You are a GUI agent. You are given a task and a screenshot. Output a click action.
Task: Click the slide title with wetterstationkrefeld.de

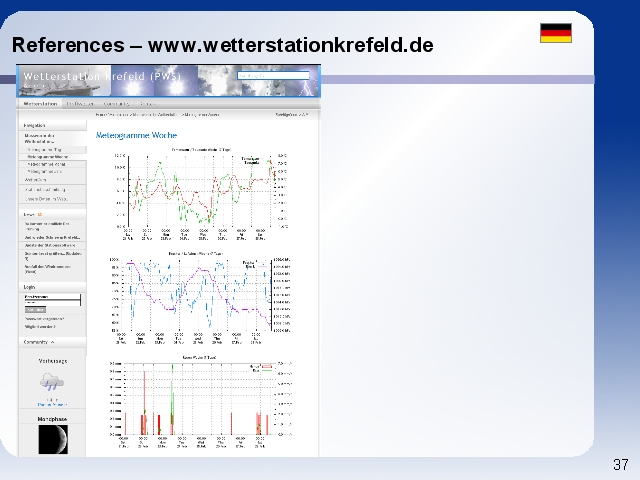222,45
